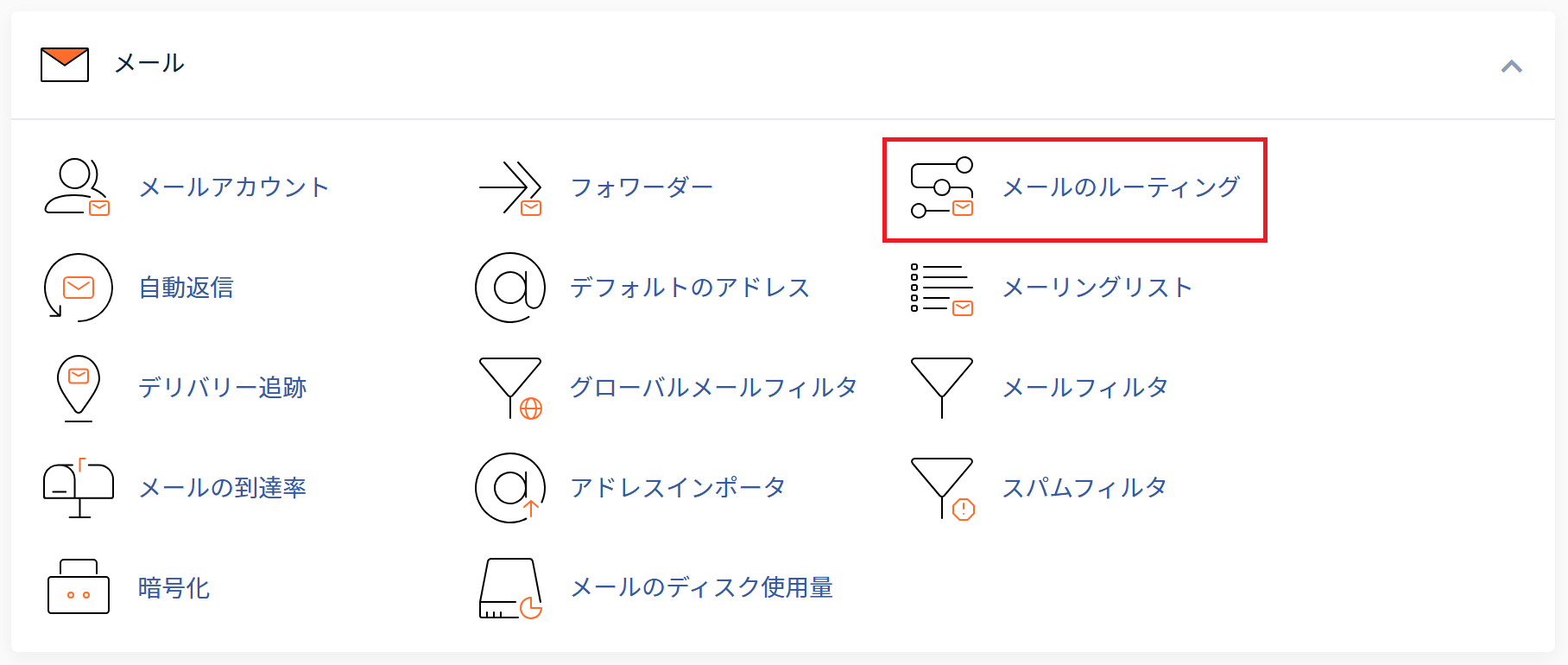The width and height of the screenshot is (1568, 665).
Task: Open the 暗号化 lock icon
Action: 79,586
